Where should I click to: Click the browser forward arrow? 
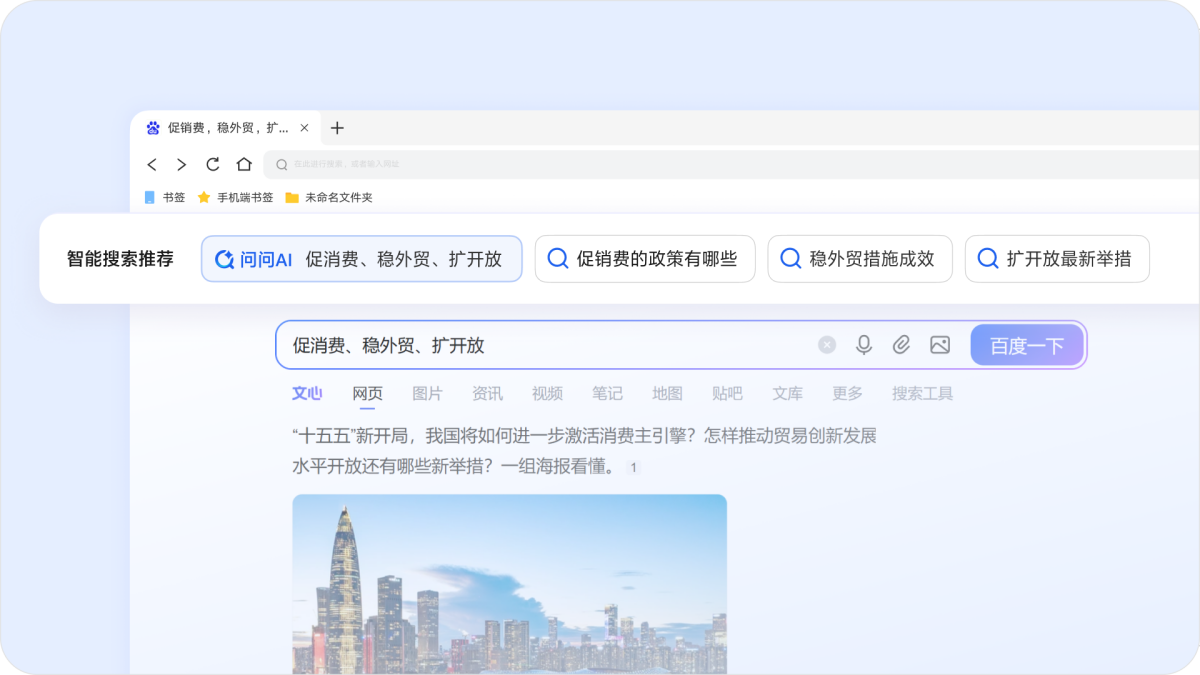pos(181,164)
